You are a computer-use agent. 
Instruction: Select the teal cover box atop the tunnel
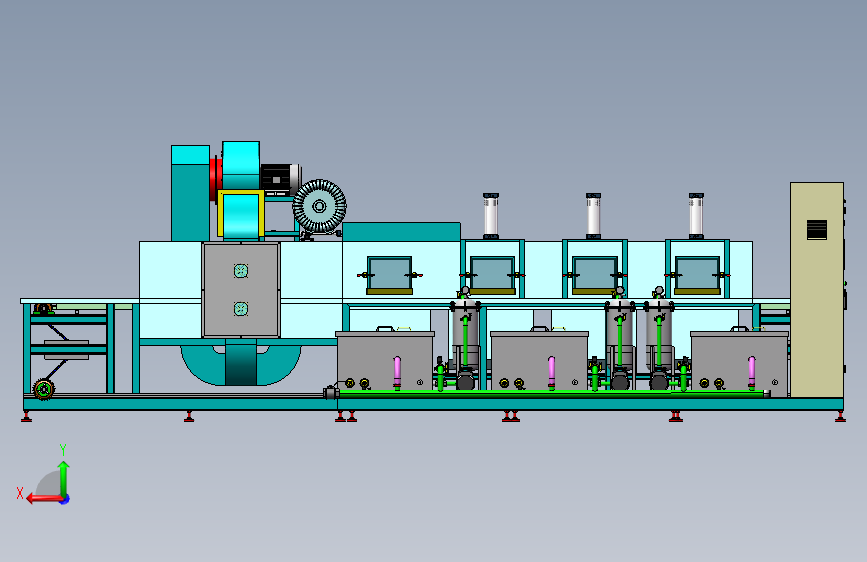(x=401, y=232)
